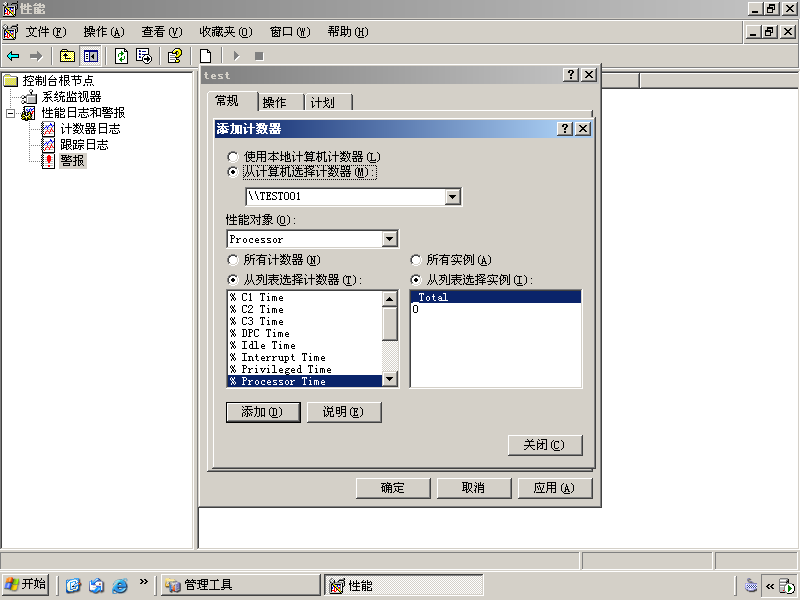The height and width of the screenshot is (600, 800).
Task: Select 从列表选择实例 radio button
Action: [x=416, y=280]
